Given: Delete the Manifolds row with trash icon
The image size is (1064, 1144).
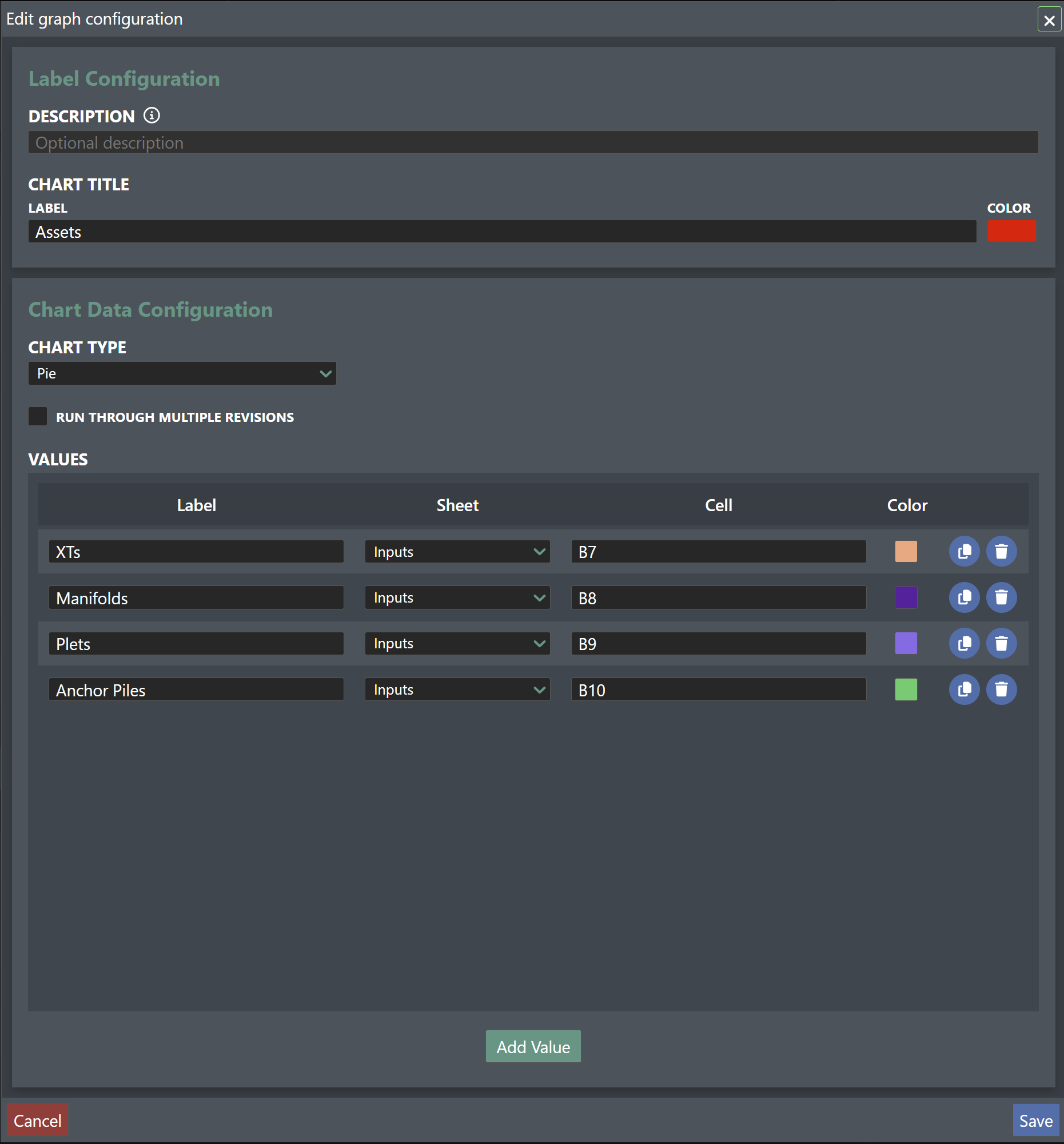Looking at the screenshot, I should coord(1001,597).
